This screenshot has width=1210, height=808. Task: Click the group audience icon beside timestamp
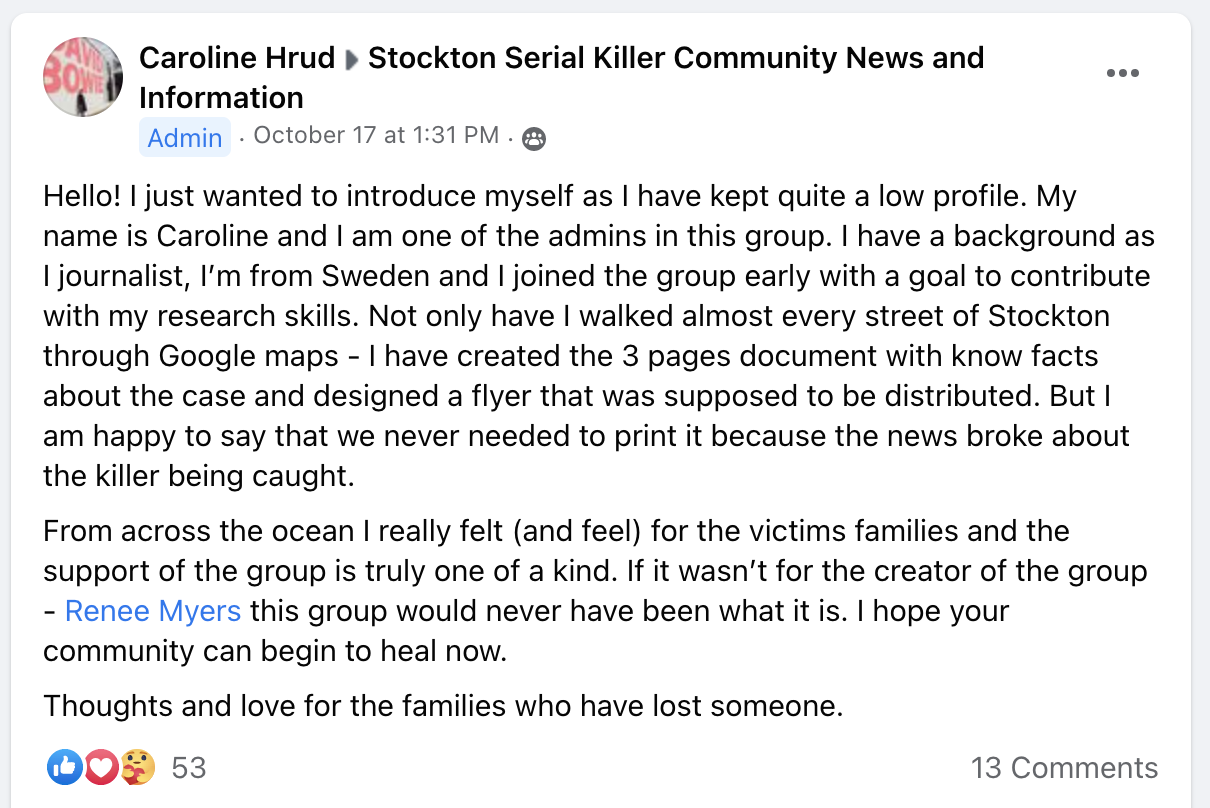[534, 139]
